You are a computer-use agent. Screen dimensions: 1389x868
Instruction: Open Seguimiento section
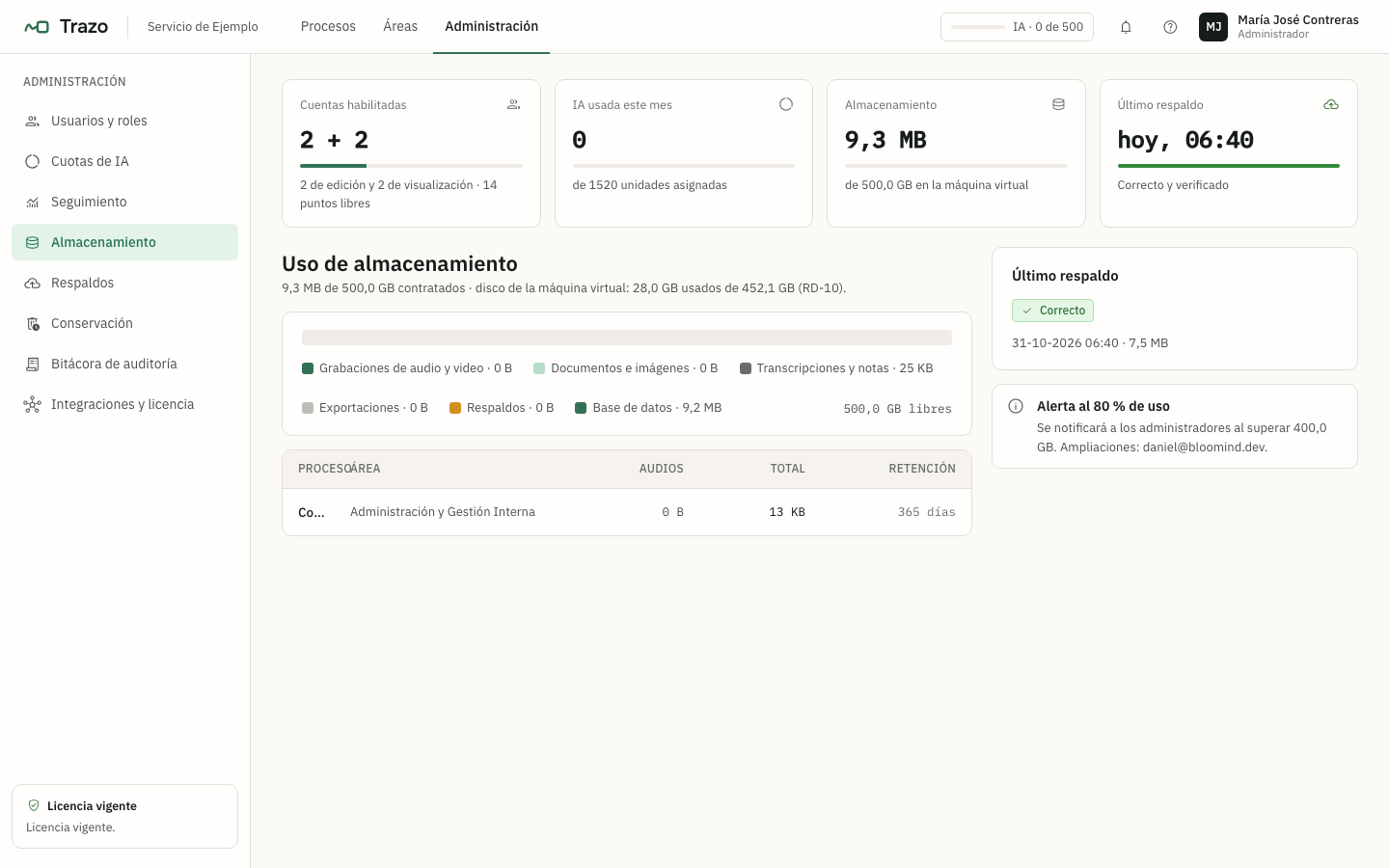pyautogui.click(x=124, y=202)
